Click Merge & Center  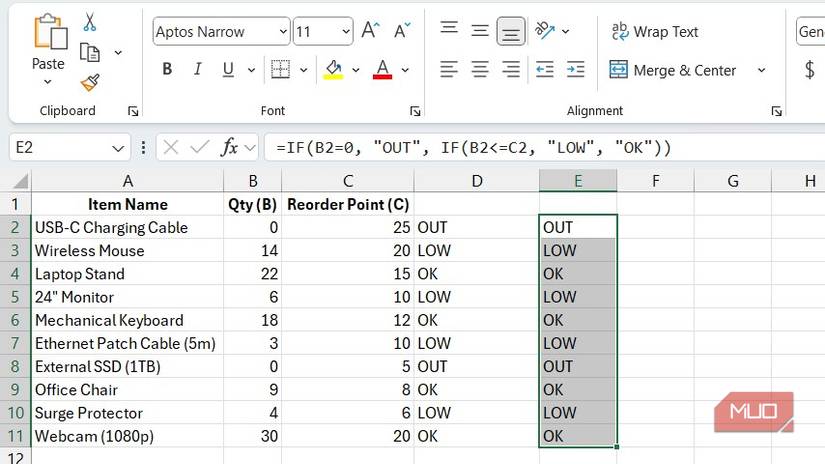coord(672,70)
